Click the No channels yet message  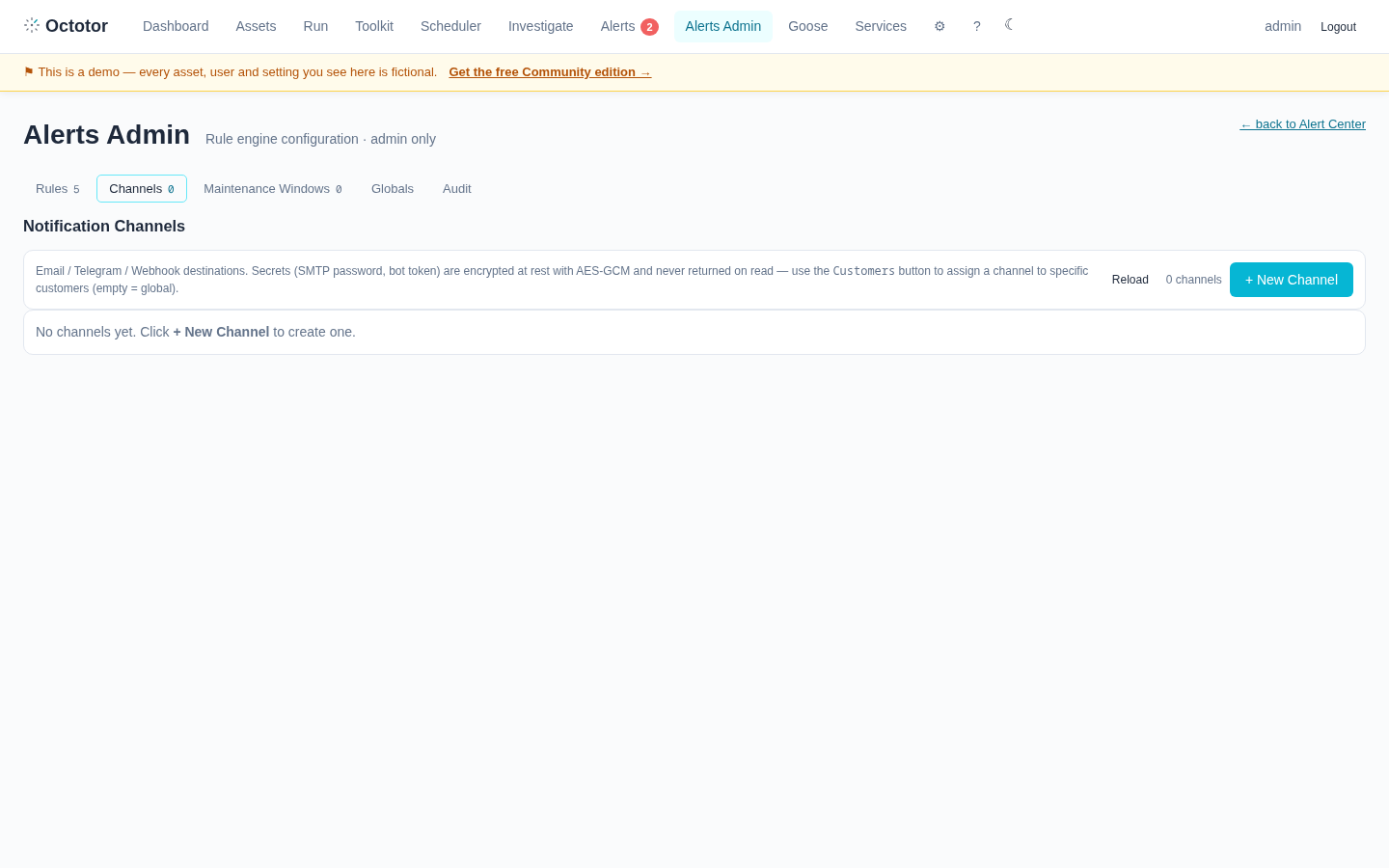(196, 332)
